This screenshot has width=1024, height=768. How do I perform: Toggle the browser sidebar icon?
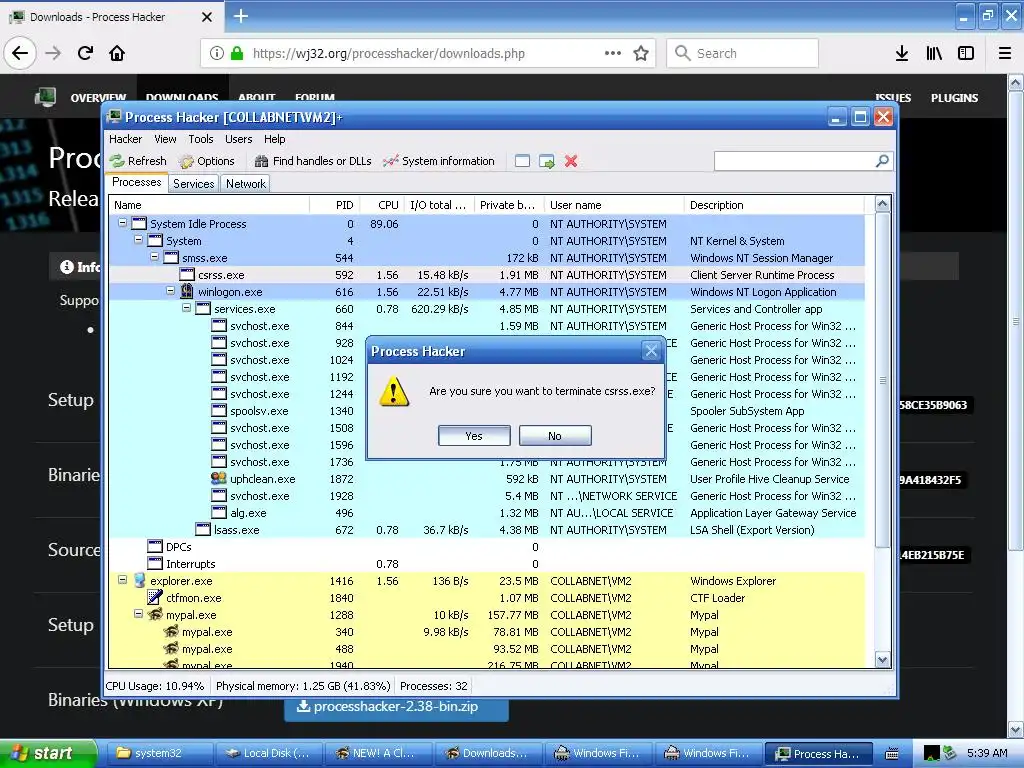point(966,53)
